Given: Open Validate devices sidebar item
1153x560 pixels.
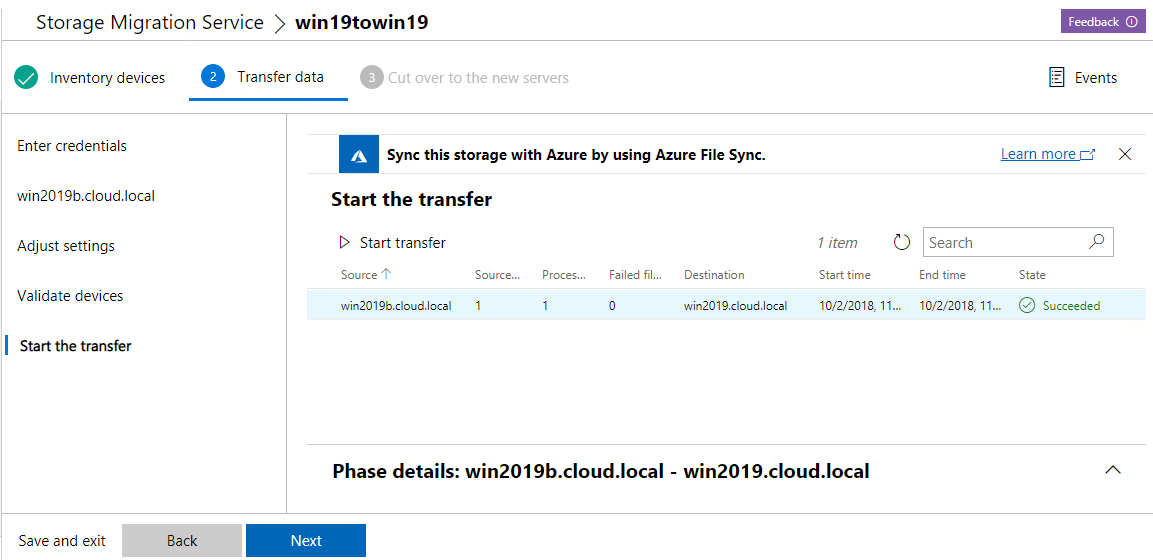Looking at the screenshot, I should pos(70,295).
